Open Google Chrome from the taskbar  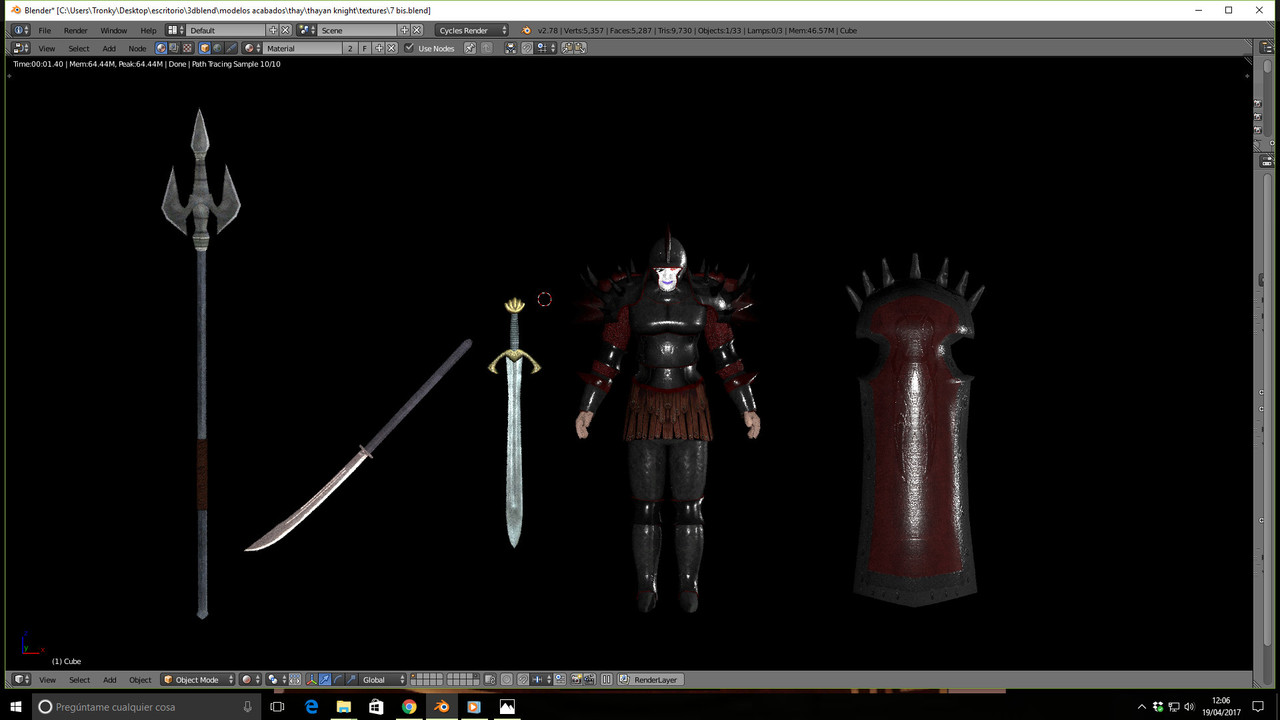click(x=409, y=706)
